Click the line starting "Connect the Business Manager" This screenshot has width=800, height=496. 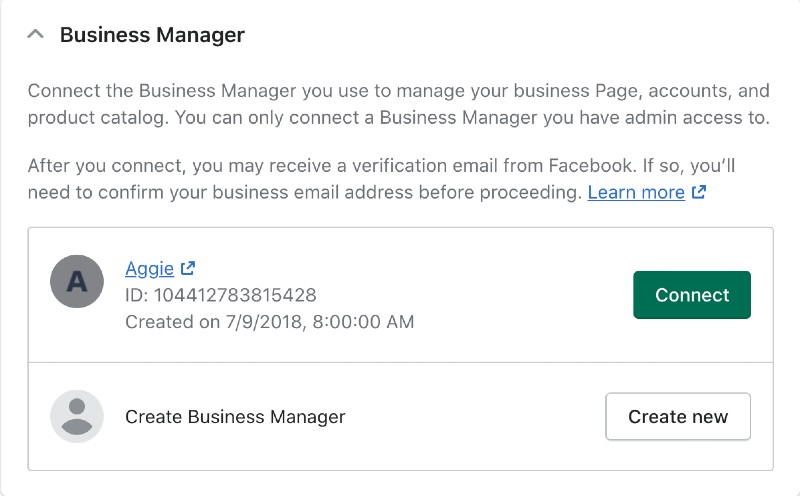(x=398, y=91)
